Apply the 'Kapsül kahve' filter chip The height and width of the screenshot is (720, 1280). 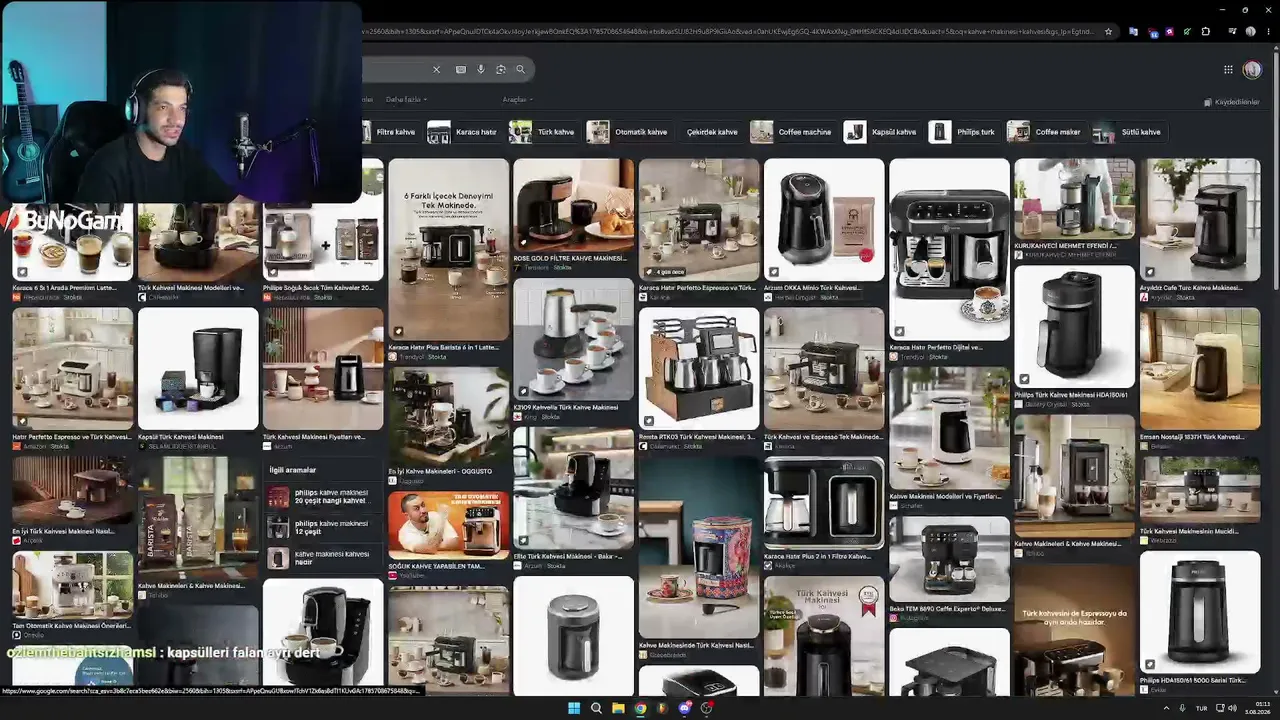click(x=882, y=132)
